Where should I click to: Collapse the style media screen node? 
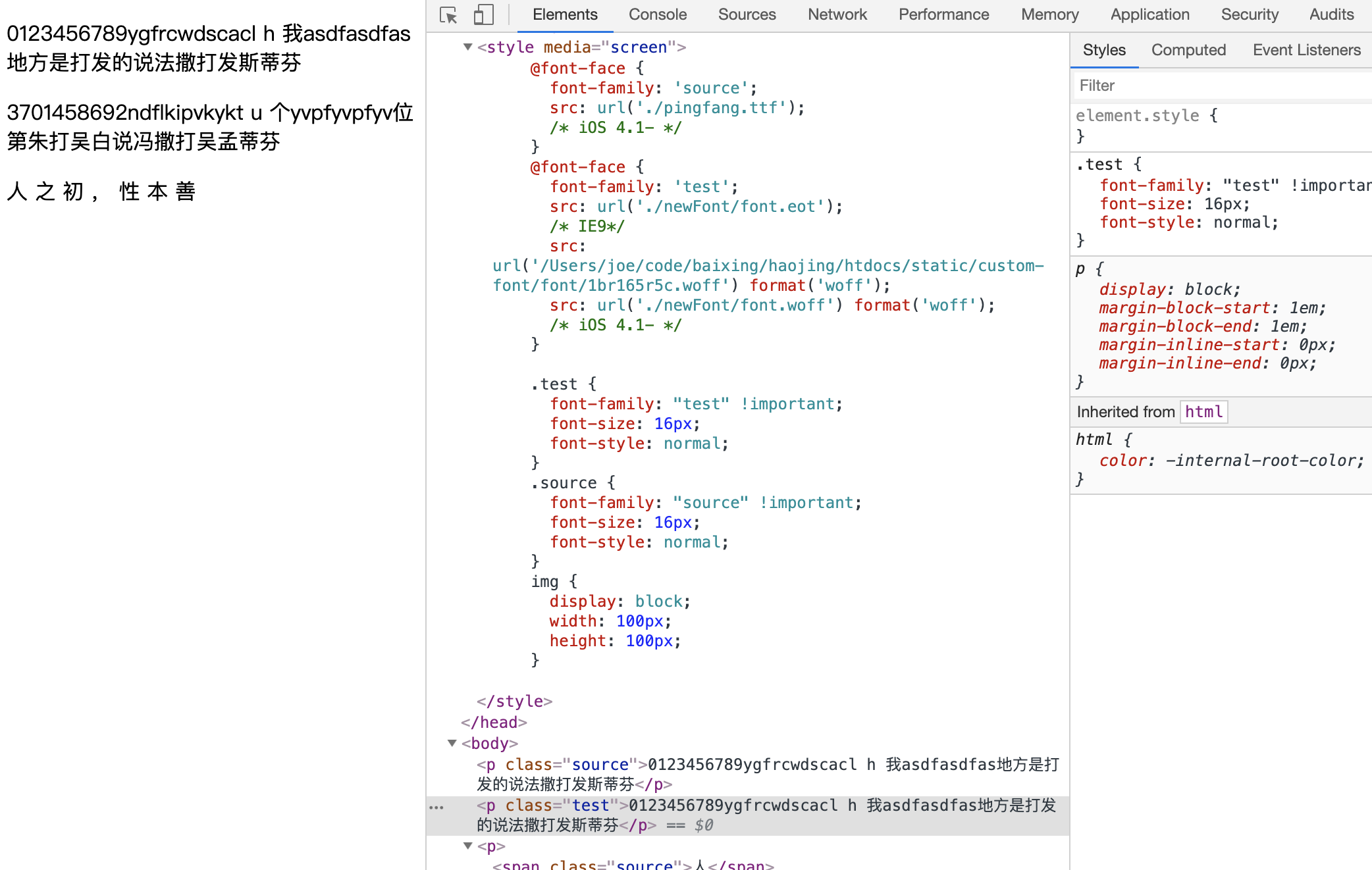[467, 47]
